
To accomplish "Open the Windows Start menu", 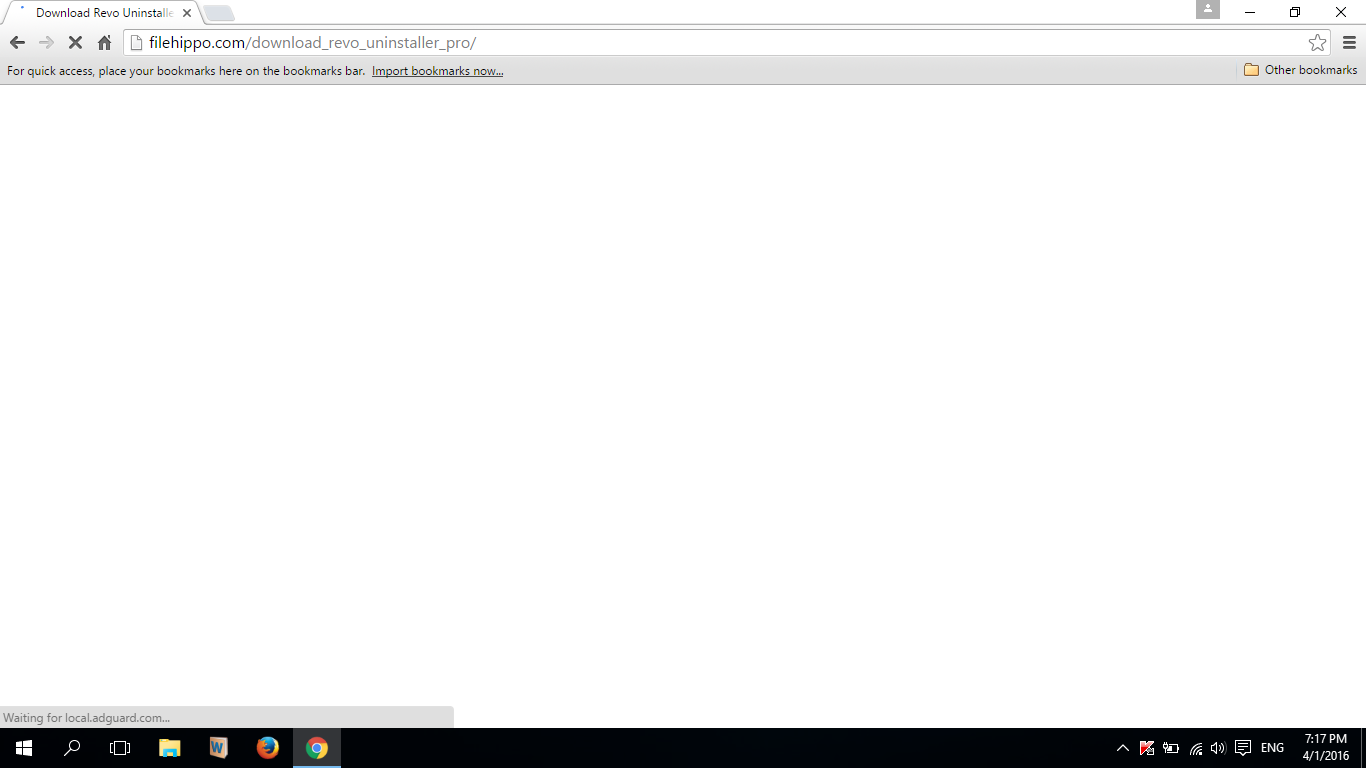I will [24, 748].
